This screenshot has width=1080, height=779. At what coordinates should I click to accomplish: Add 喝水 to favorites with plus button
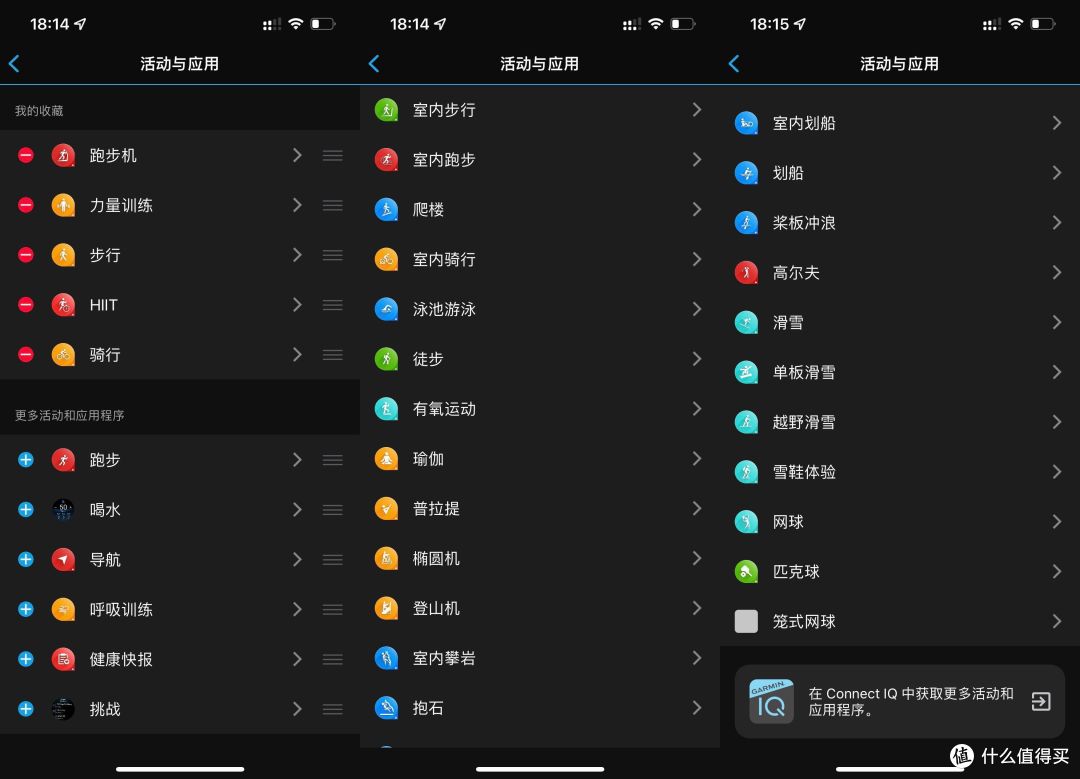(25, 510)
